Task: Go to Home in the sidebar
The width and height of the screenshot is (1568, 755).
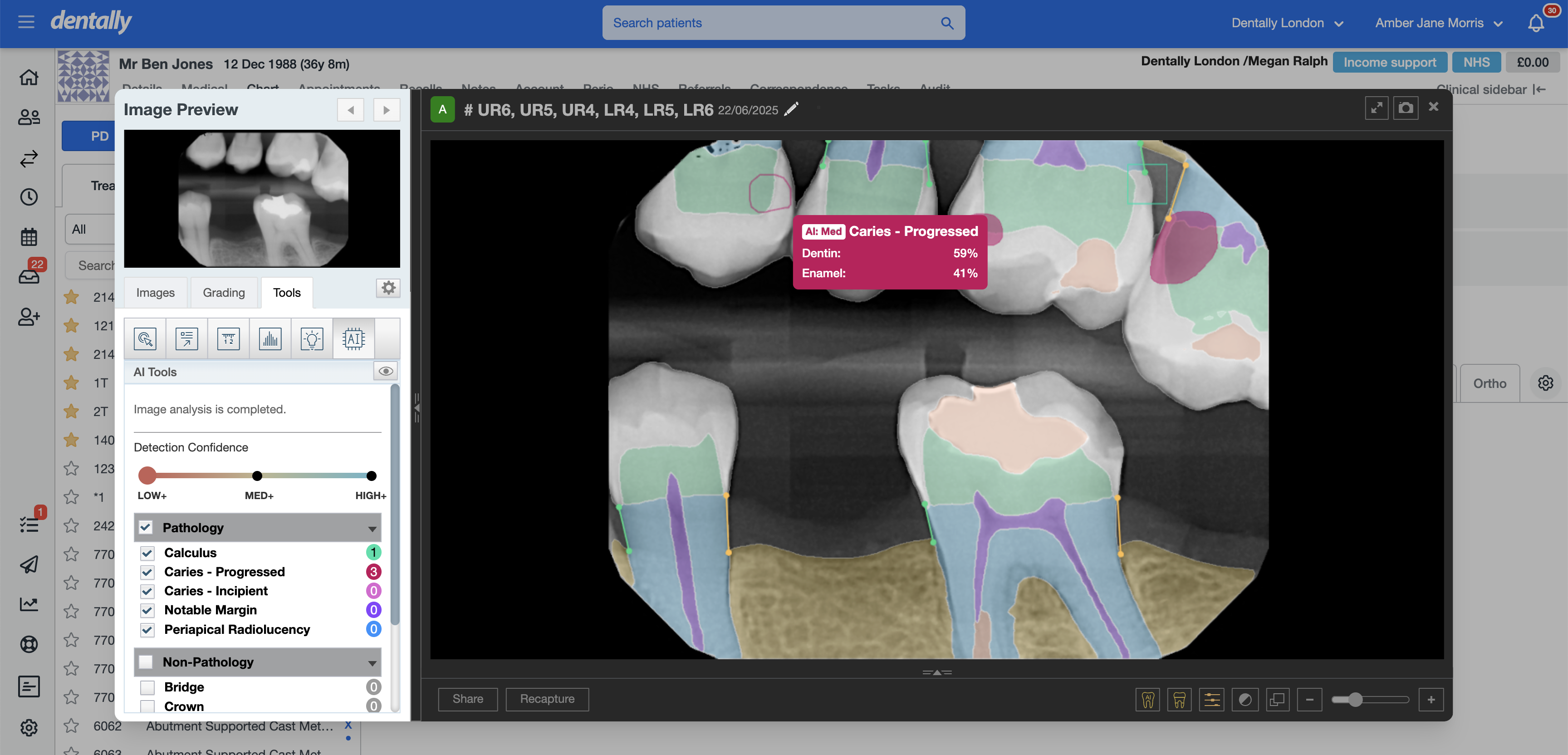Action: point(29,77)
